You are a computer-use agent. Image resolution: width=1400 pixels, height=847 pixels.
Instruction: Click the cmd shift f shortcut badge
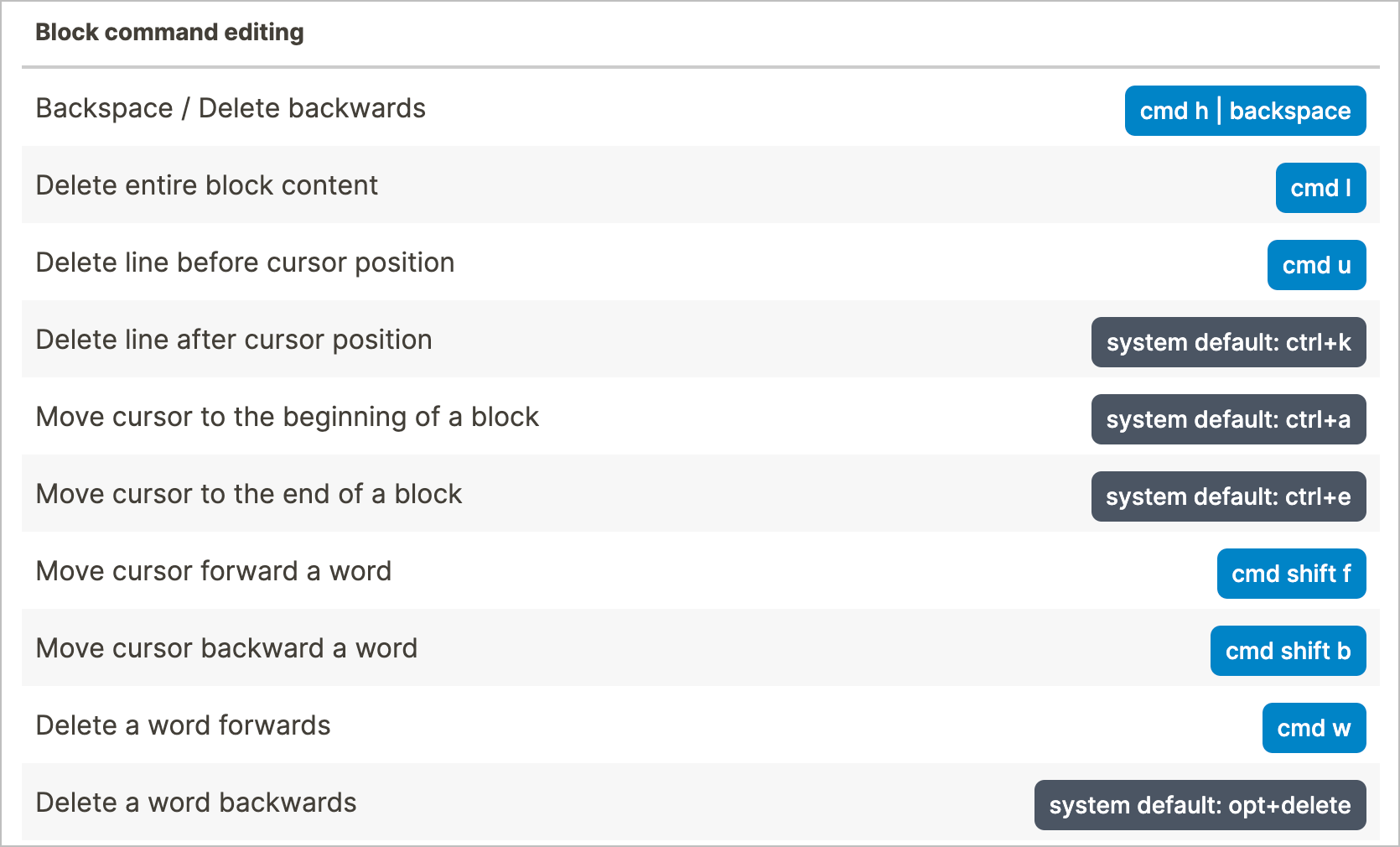(1291, 574)
